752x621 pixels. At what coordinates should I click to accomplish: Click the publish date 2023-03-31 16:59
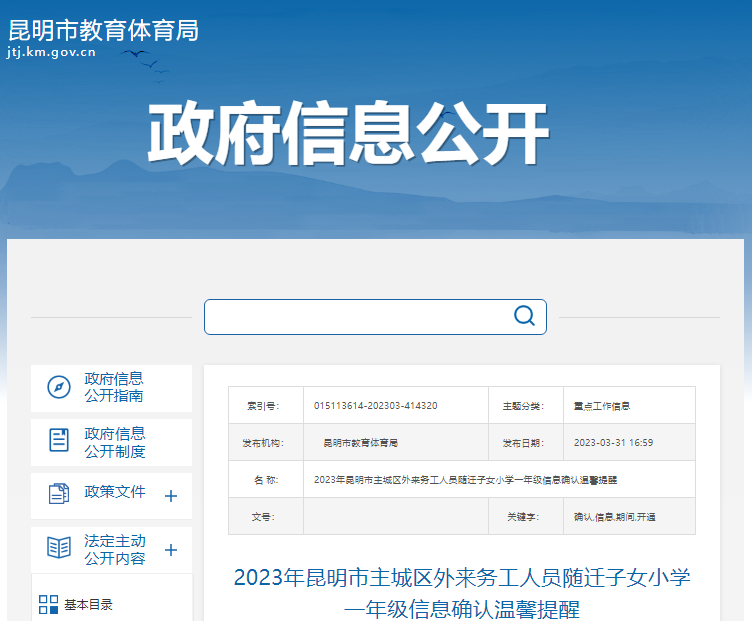pos(613,442)
